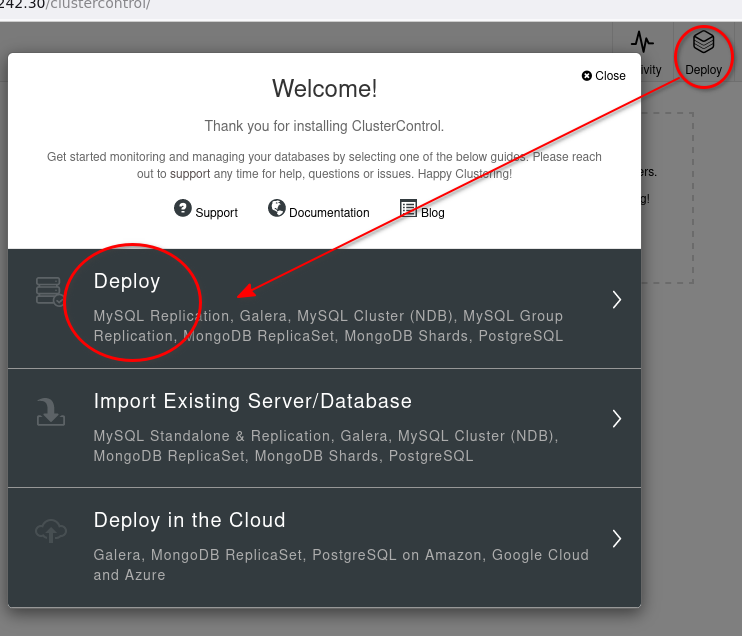Screen dimensions: 742x636
Task: Click the import tray icon with down arrow
Action: (x=50, y=411)
